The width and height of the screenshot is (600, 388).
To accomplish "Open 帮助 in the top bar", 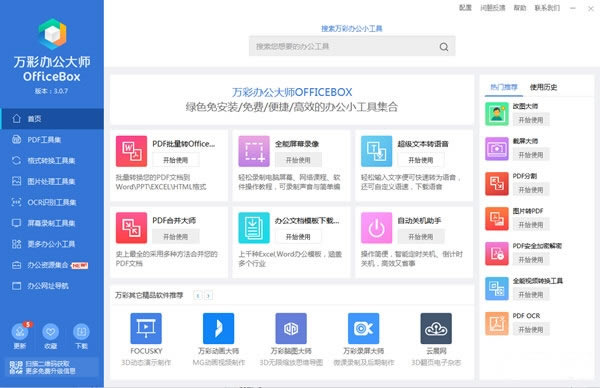I will (520, 8).
